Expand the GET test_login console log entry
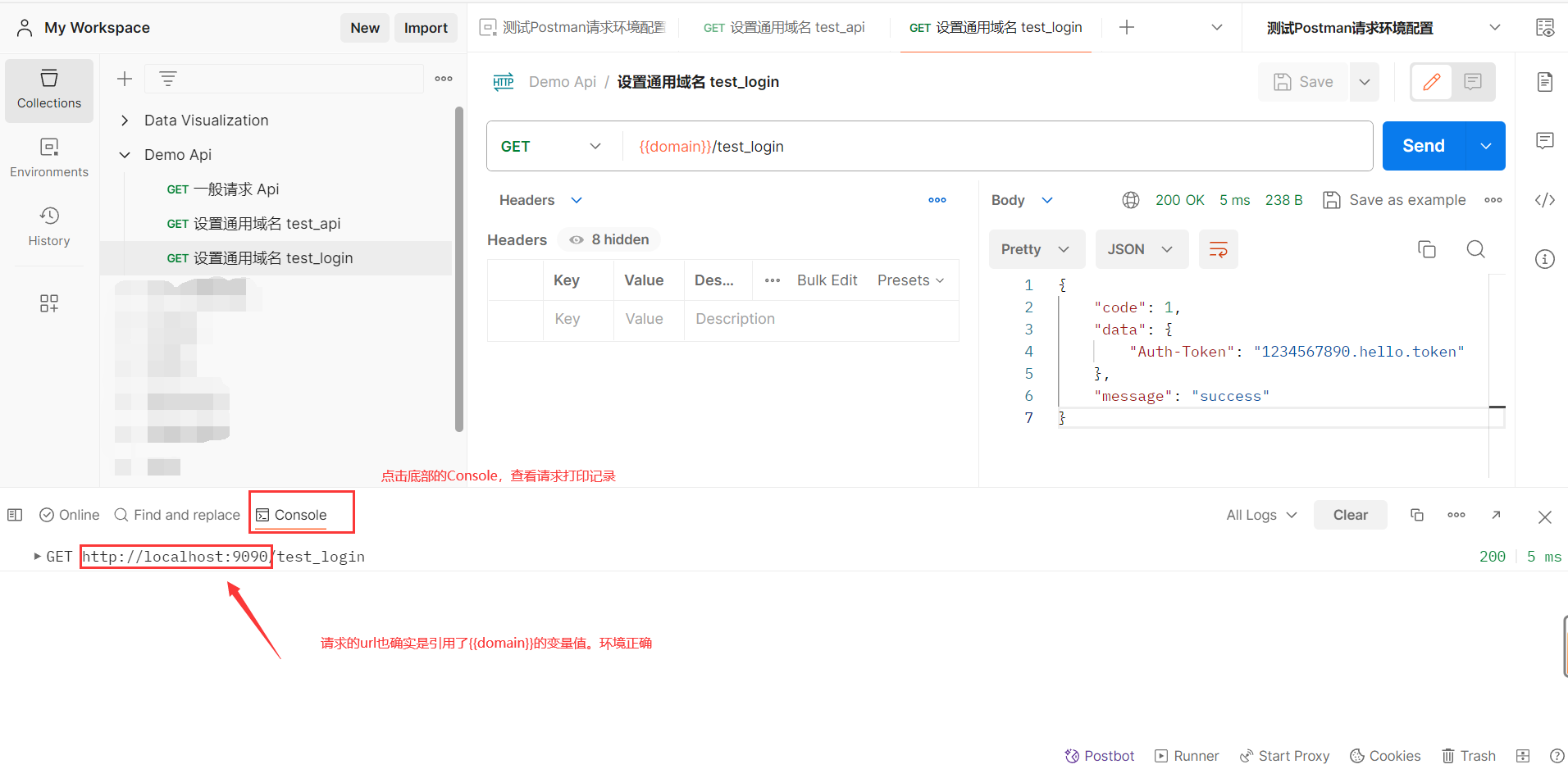 38,556
